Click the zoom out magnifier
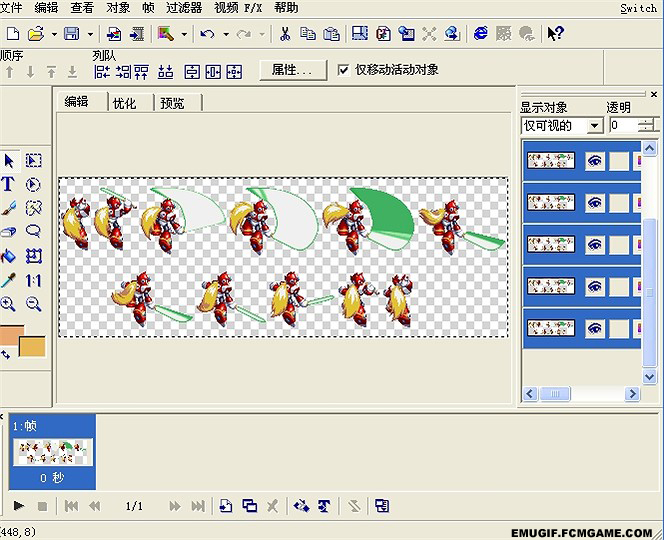Image resolution: width=664 pixels, height=540 pixels. tap(33, 304)
